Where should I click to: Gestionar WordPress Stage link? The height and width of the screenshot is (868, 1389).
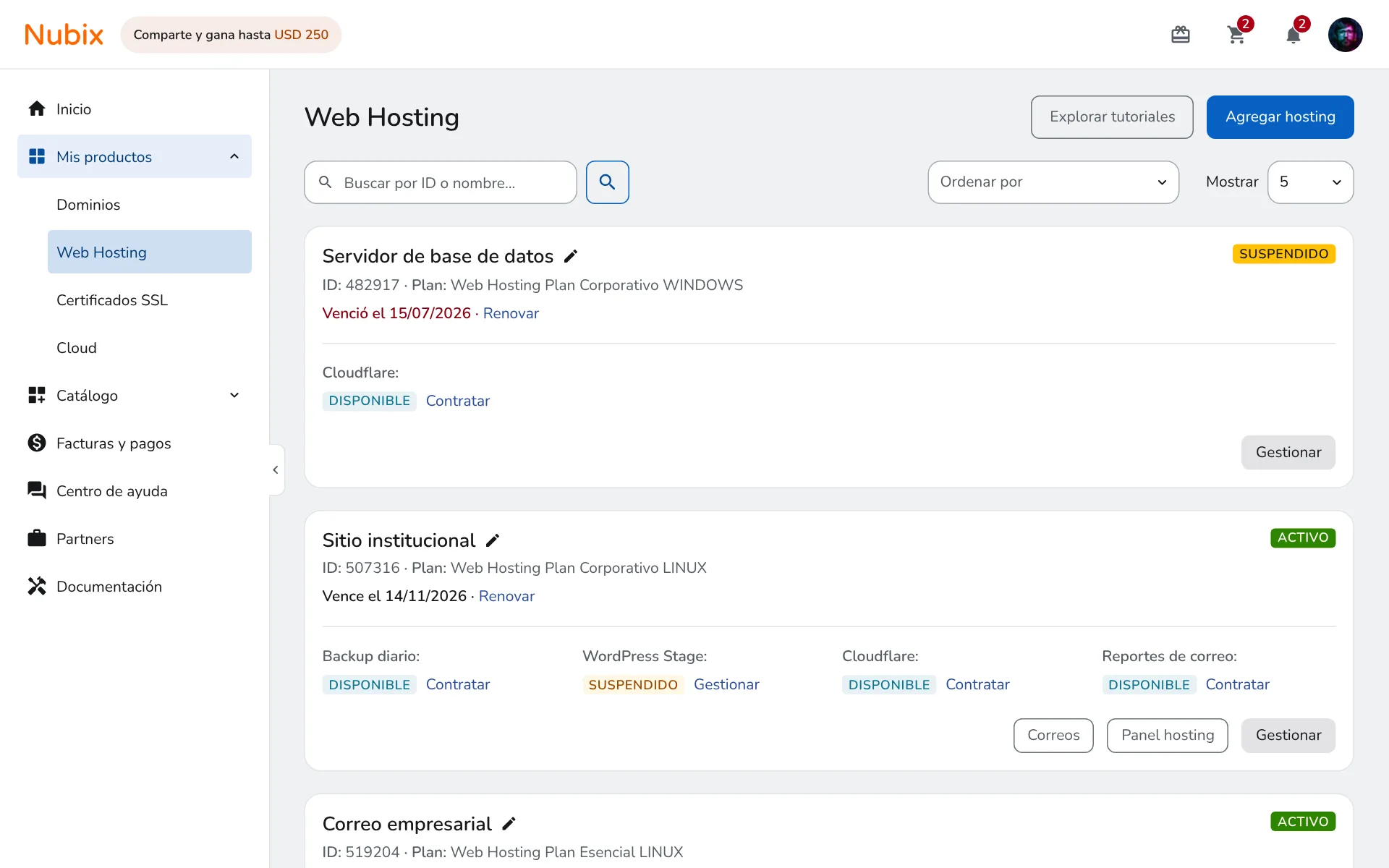[726, 684]
